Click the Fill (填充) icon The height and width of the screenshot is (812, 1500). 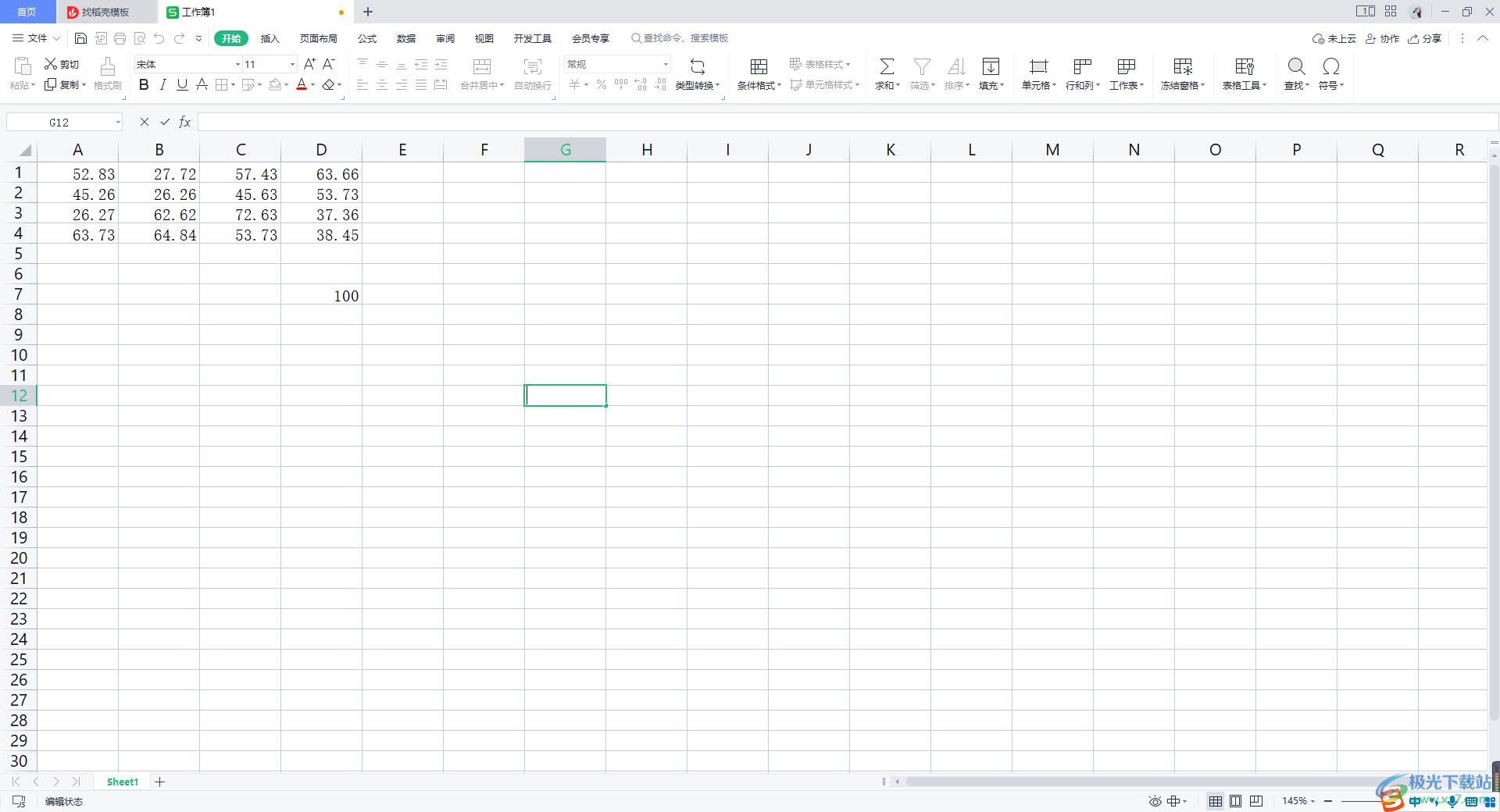(991, 66)
